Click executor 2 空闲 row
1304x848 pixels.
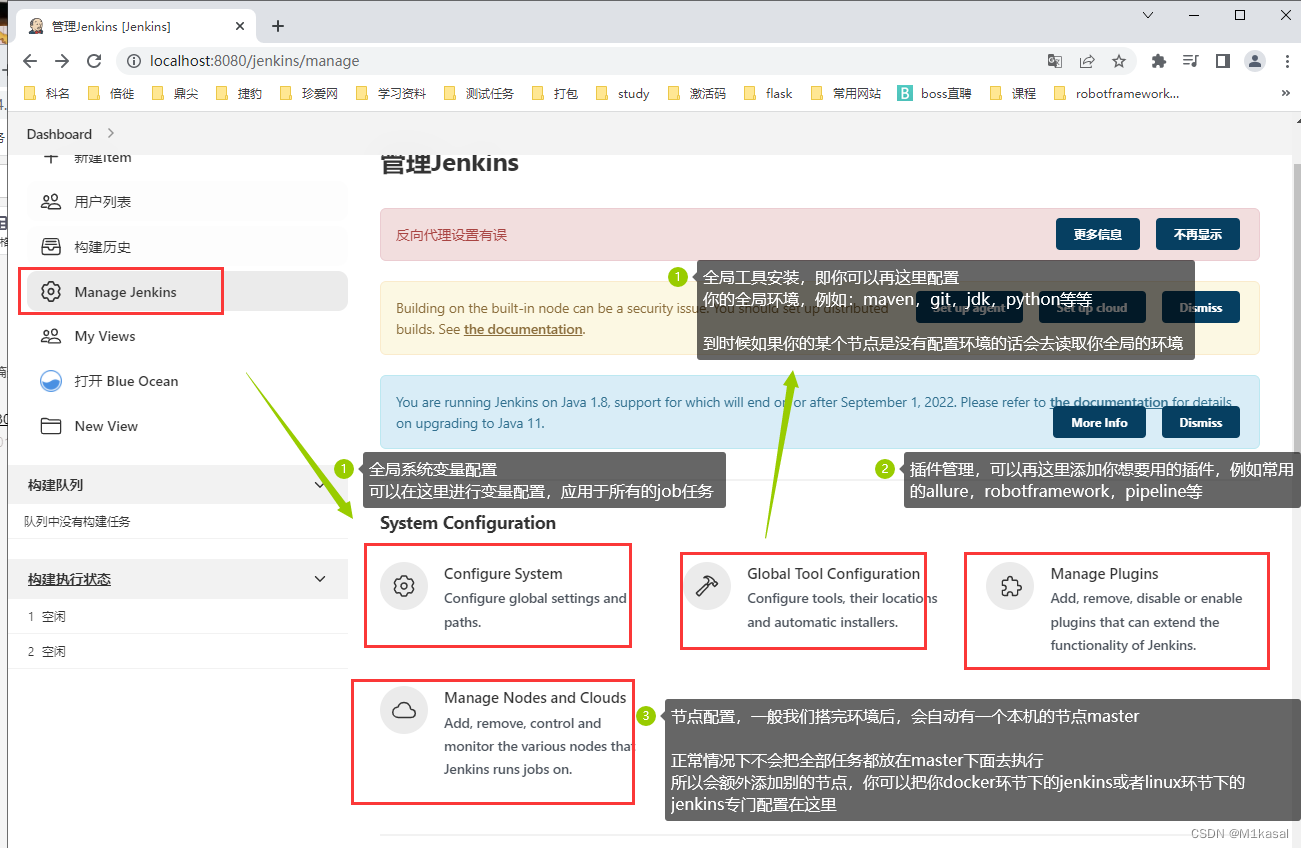pyautogui.click(x=178, y=651)
